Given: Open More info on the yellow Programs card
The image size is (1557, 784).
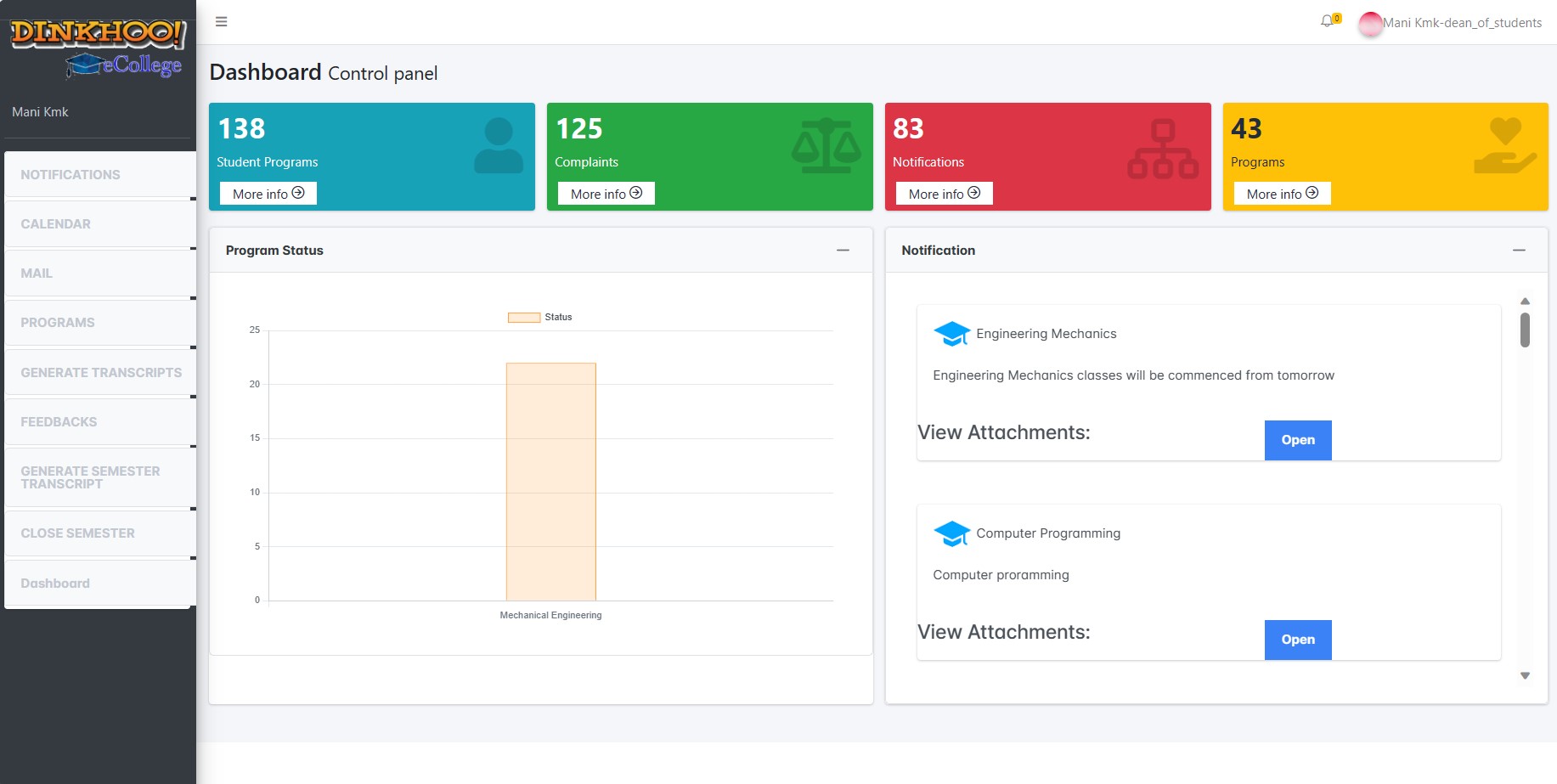Looking at the screenshot, I should click(1283, 194).
